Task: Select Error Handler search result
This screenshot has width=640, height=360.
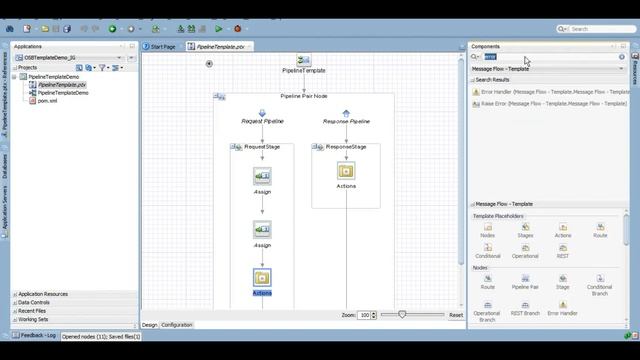Action: click(551, 92)
